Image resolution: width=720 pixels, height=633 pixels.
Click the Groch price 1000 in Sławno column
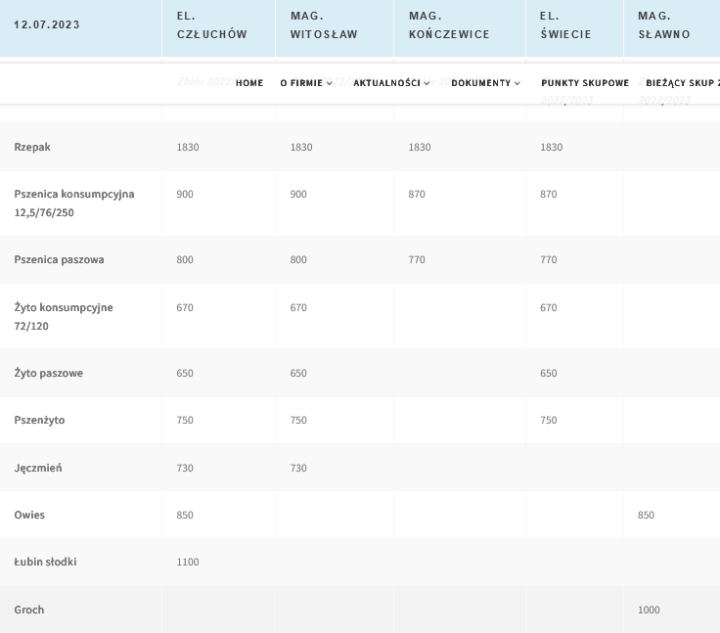point(649,610)
